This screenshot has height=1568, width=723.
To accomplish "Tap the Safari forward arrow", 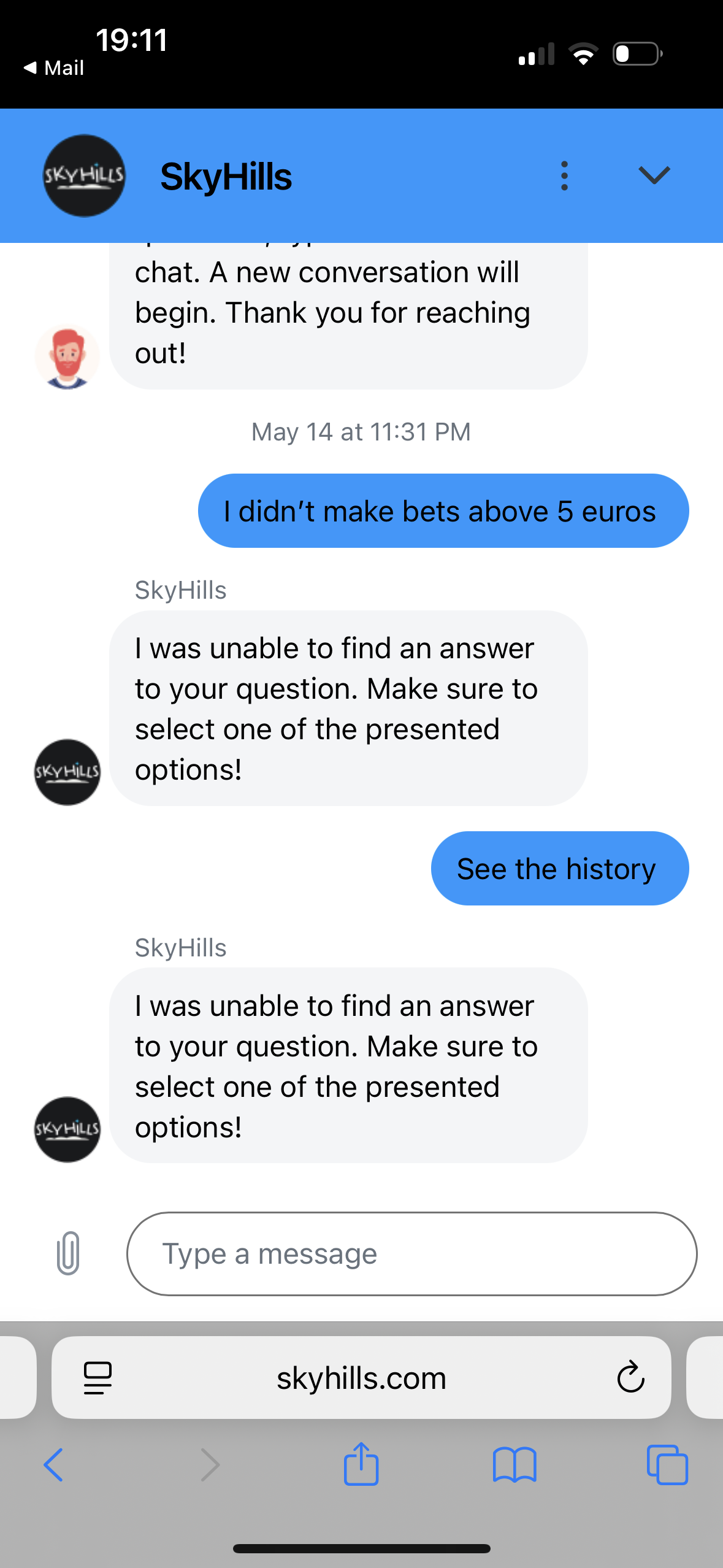I will click(x=210, y=1464).
